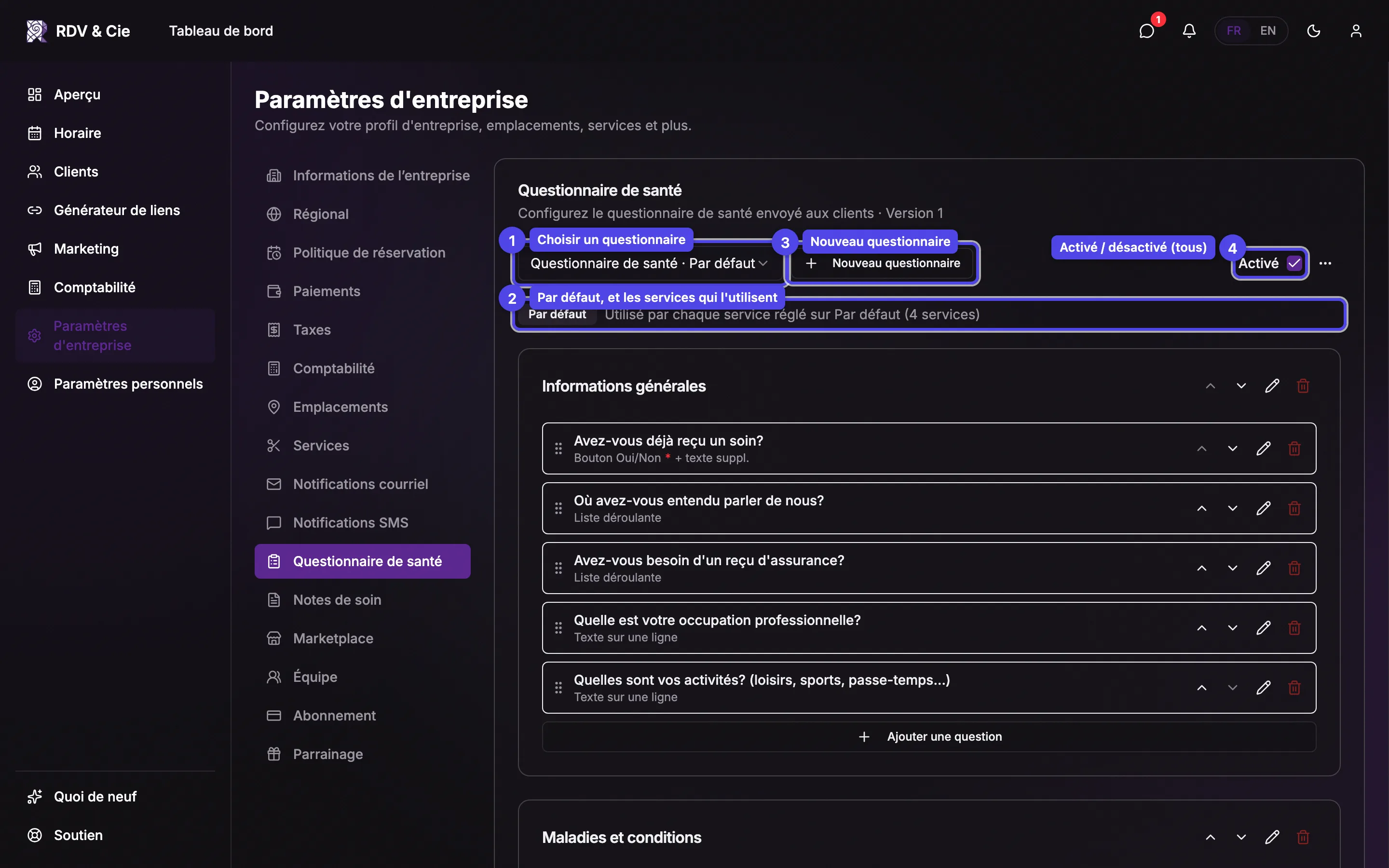Click the Nouveau questionnaire button
This screenshot has width=1389, height=868.
pos(883,263)
